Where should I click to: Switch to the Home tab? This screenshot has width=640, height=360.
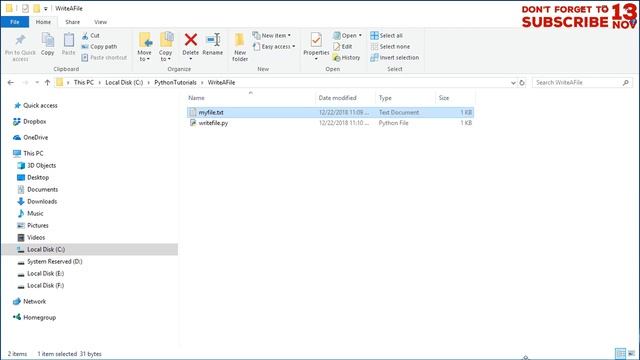pyautogui.click(x=43, y=22)
